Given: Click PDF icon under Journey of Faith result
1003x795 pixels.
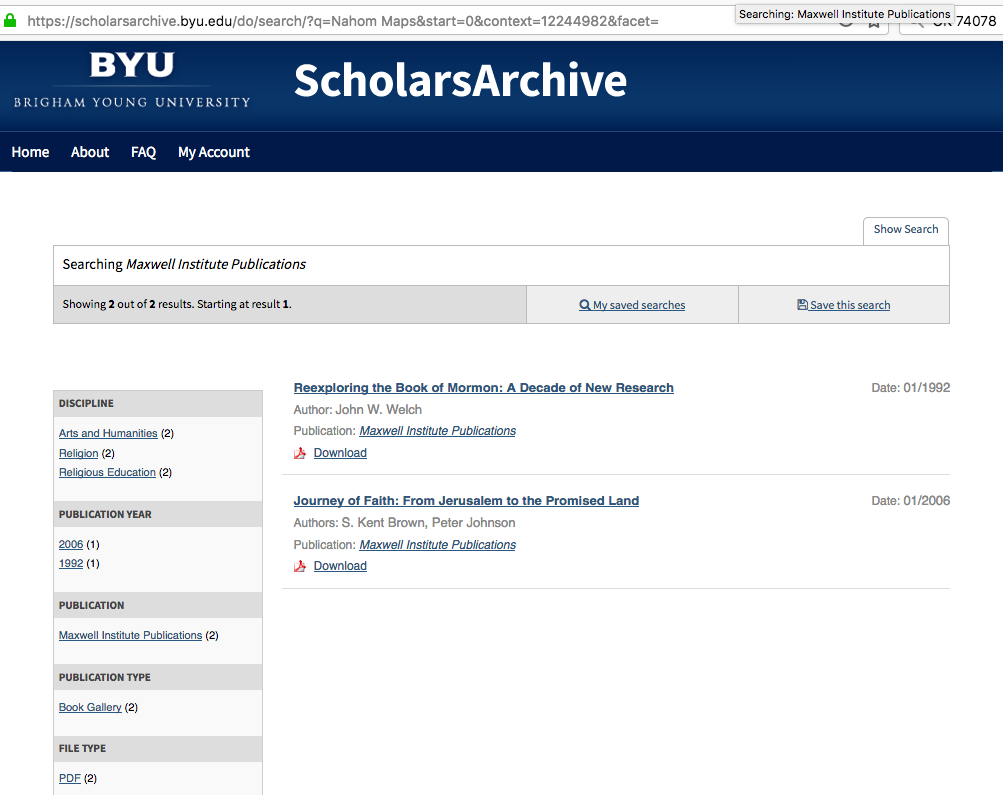Looking at the screenshot, I should 299,566.
